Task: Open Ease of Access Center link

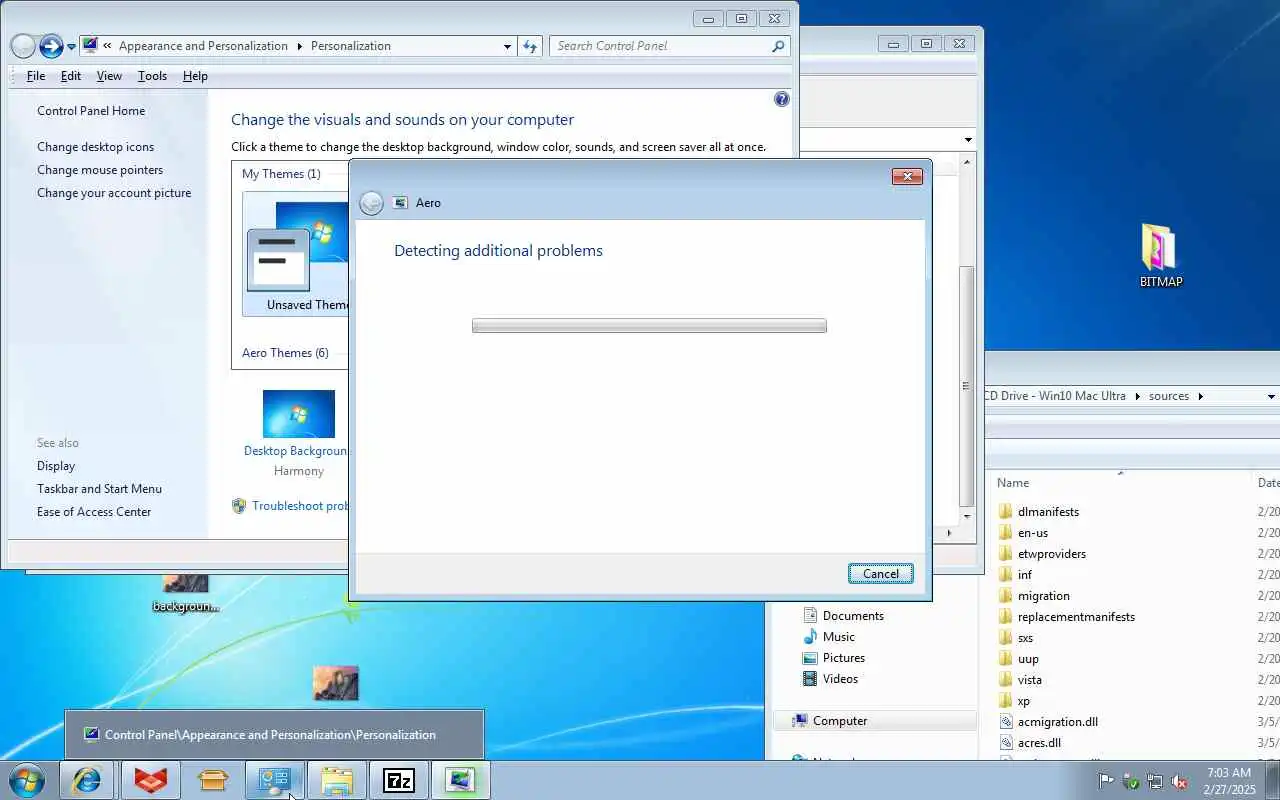Action: [94, 512]
